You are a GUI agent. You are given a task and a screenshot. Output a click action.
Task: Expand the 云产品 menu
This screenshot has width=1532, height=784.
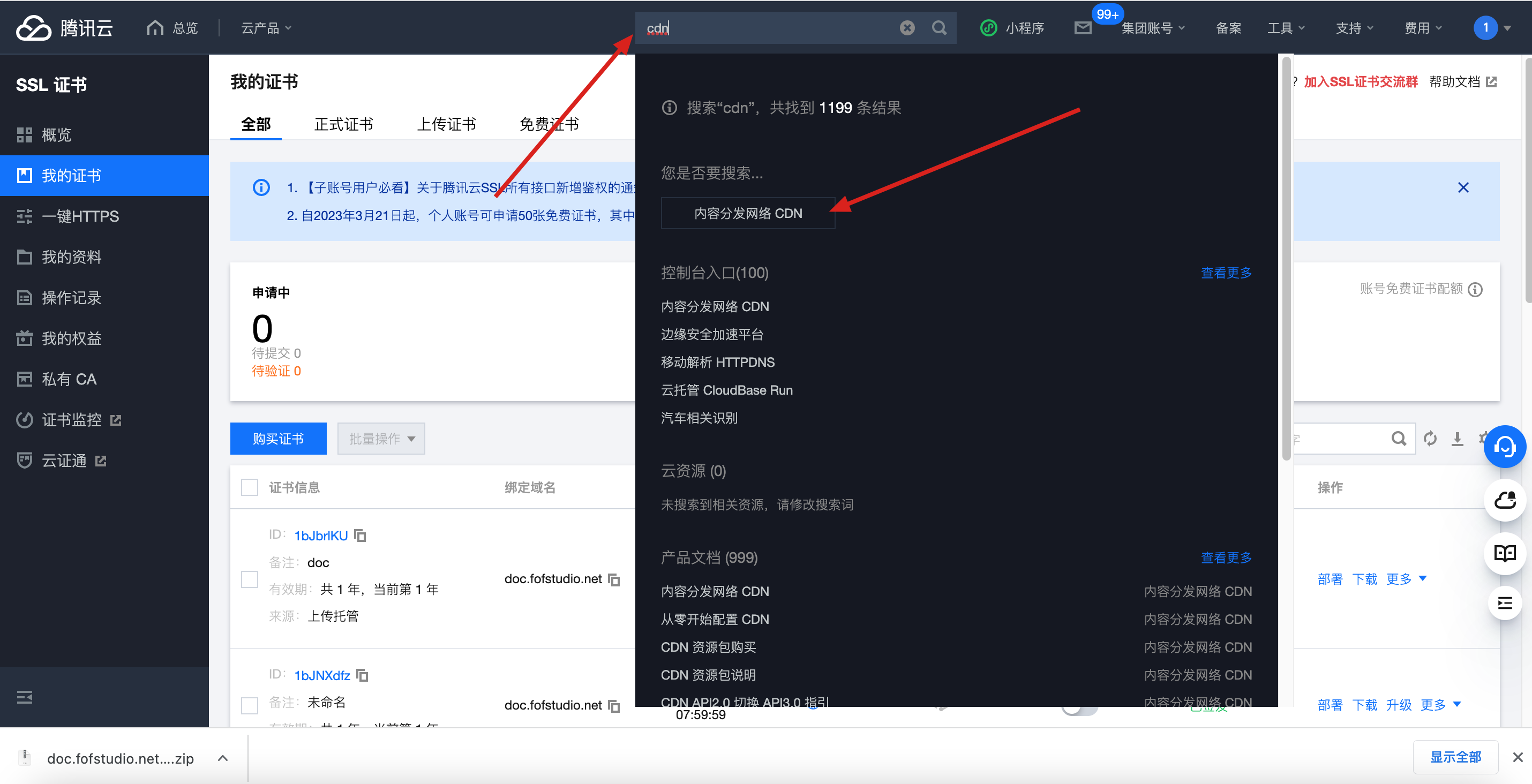pos(266,28)
